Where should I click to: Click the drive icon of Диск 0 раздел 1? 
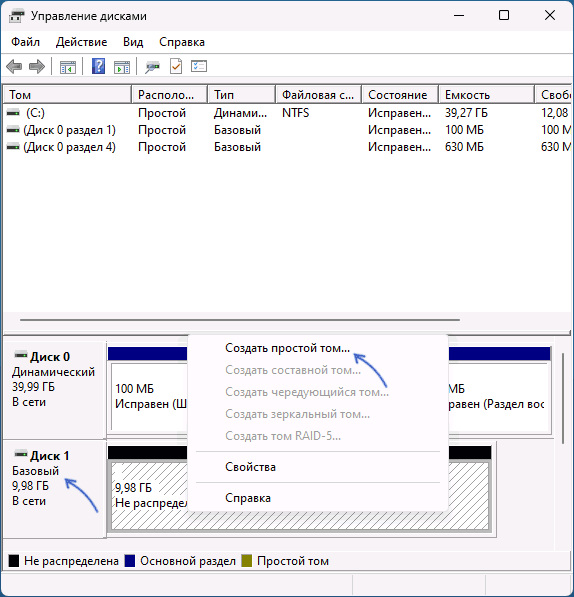tap(13, 130)
